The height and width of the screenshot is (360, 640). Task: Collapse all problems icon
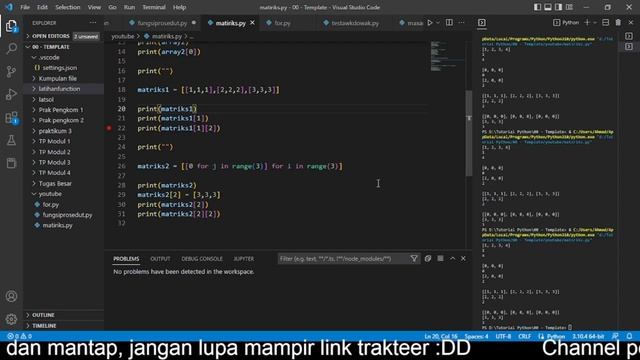(428, 258)
